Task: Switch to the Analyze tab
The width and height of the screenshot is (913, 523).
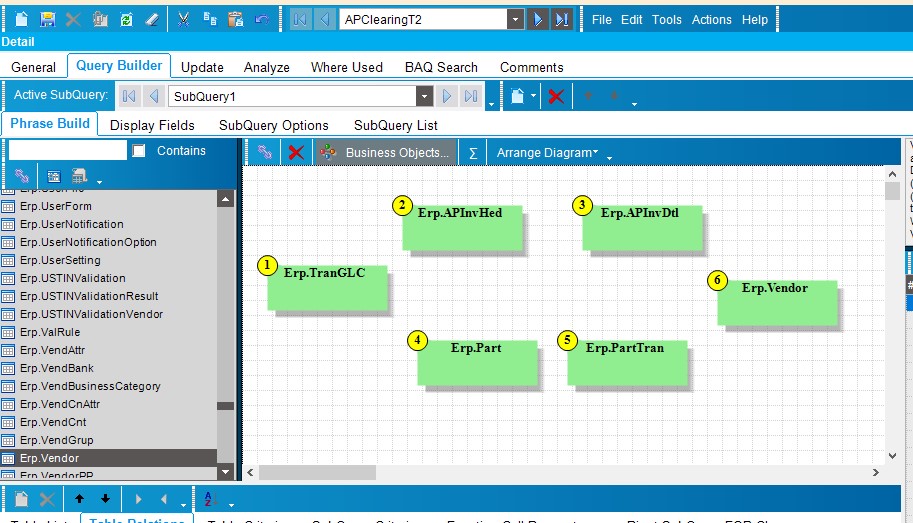Action: [267, 68]
